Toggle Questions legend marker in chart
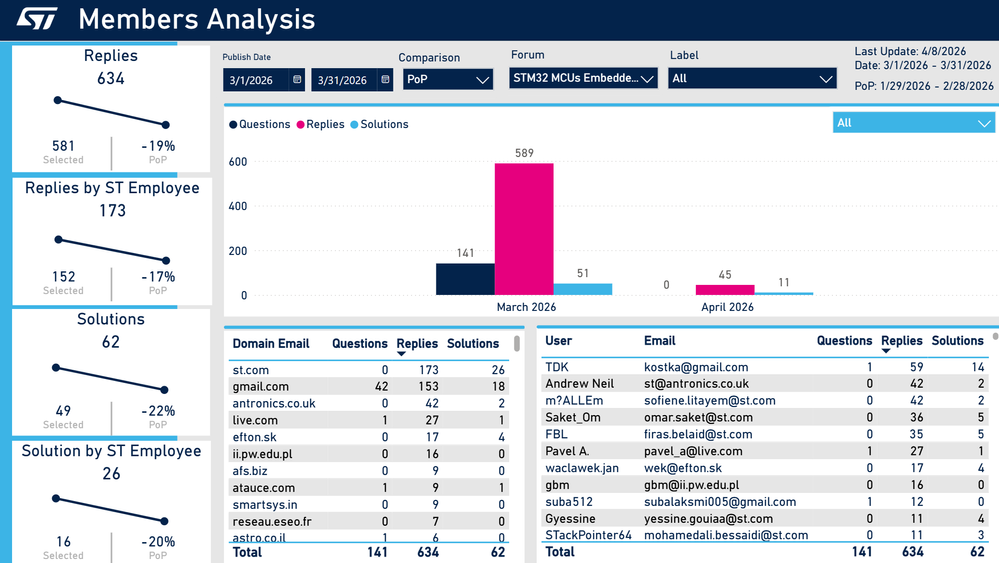Viewport: 999px width, 563px height. point(233,125)
